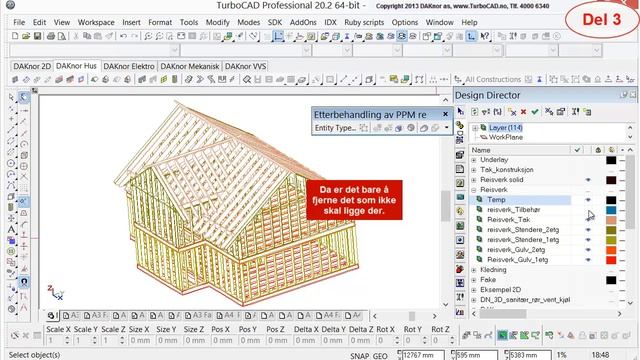The height and width of the screenshot is (360, 640).
Task: Switch to DAKnor 2D tab
Action: click(x=32, y=66)
